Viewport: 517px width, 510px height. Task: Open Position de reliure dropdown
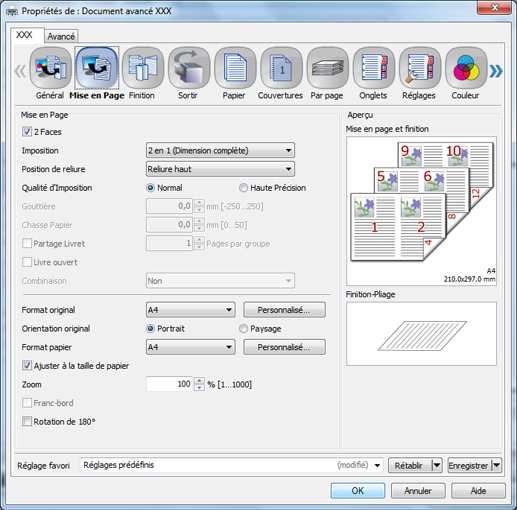point(220,169)
